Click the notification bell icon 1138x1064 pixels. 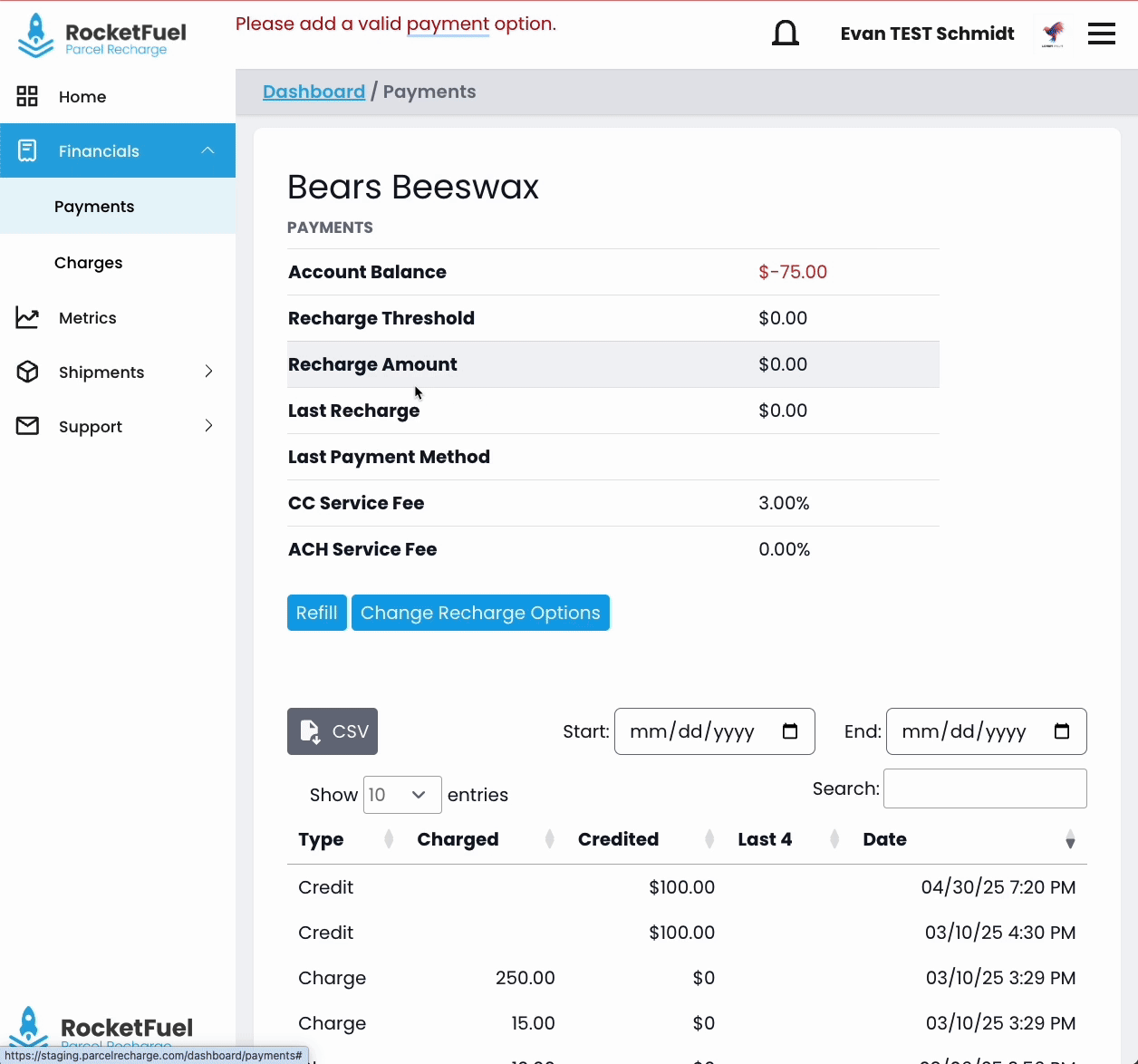[786, 34]
